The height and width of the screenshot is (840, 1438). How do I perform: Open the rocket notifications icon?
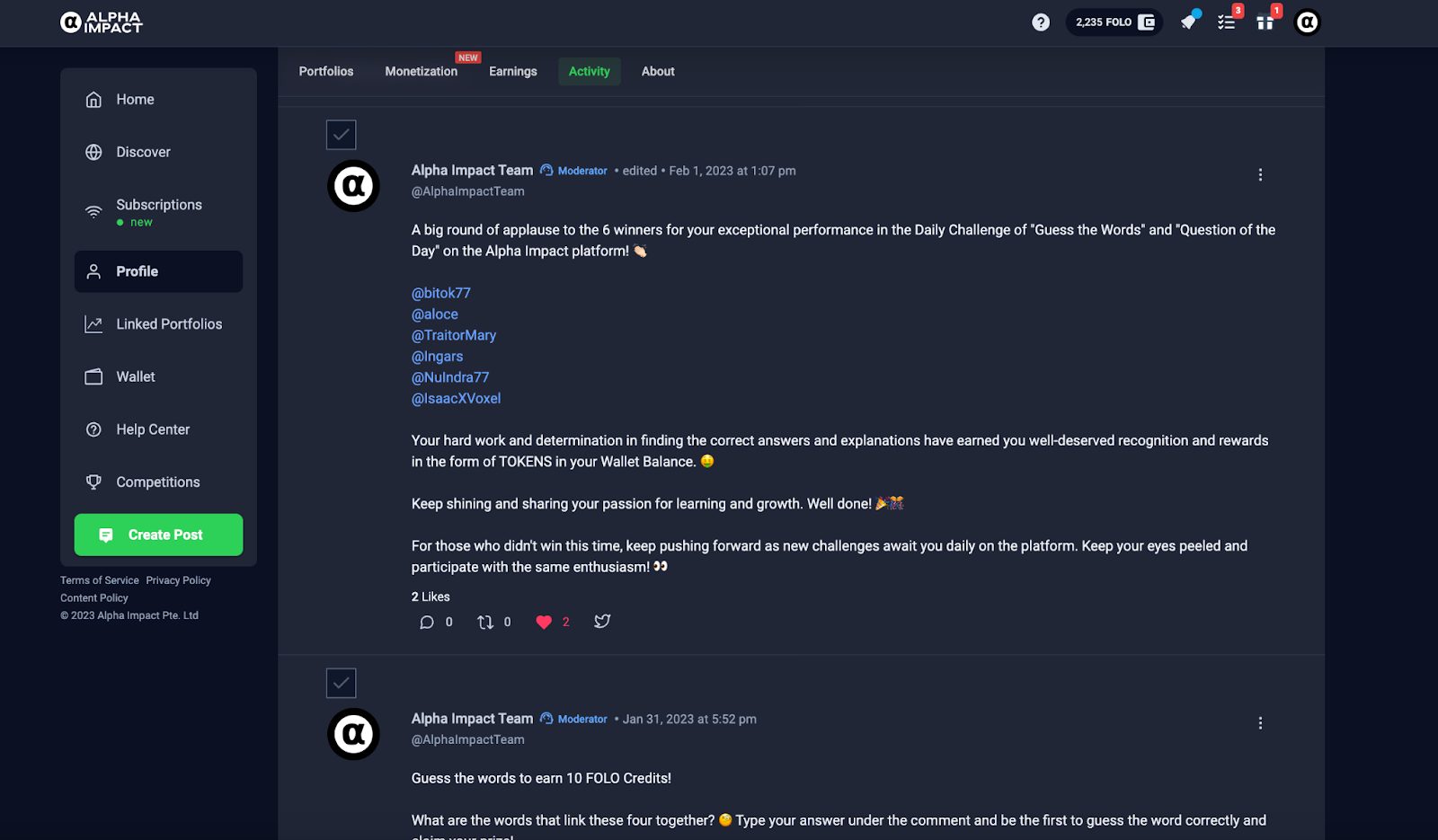1189,22
